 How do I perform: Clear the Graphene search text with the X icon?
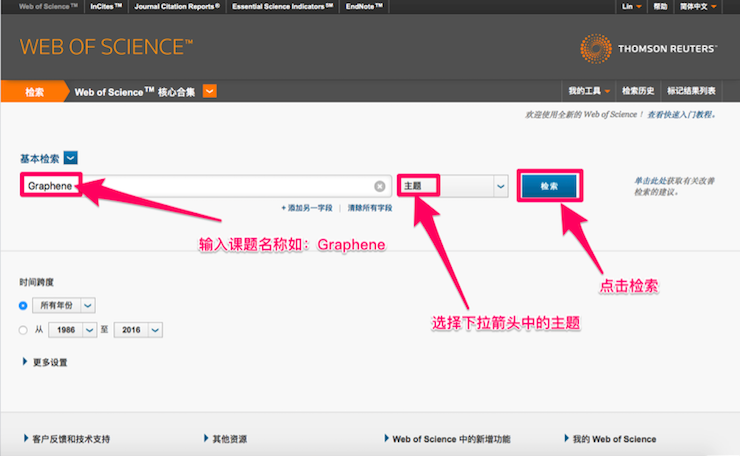(380, 186)
